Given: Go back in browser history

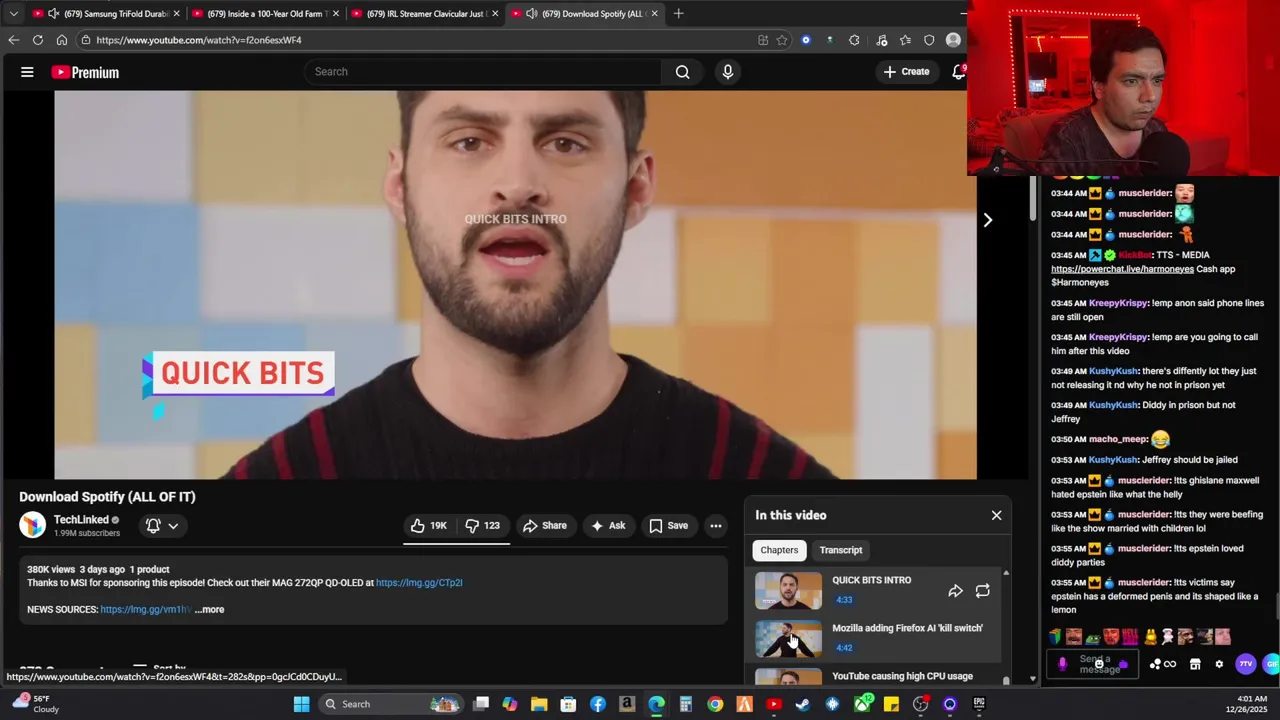Looking at the screenshot, I should tap(13, 40).
